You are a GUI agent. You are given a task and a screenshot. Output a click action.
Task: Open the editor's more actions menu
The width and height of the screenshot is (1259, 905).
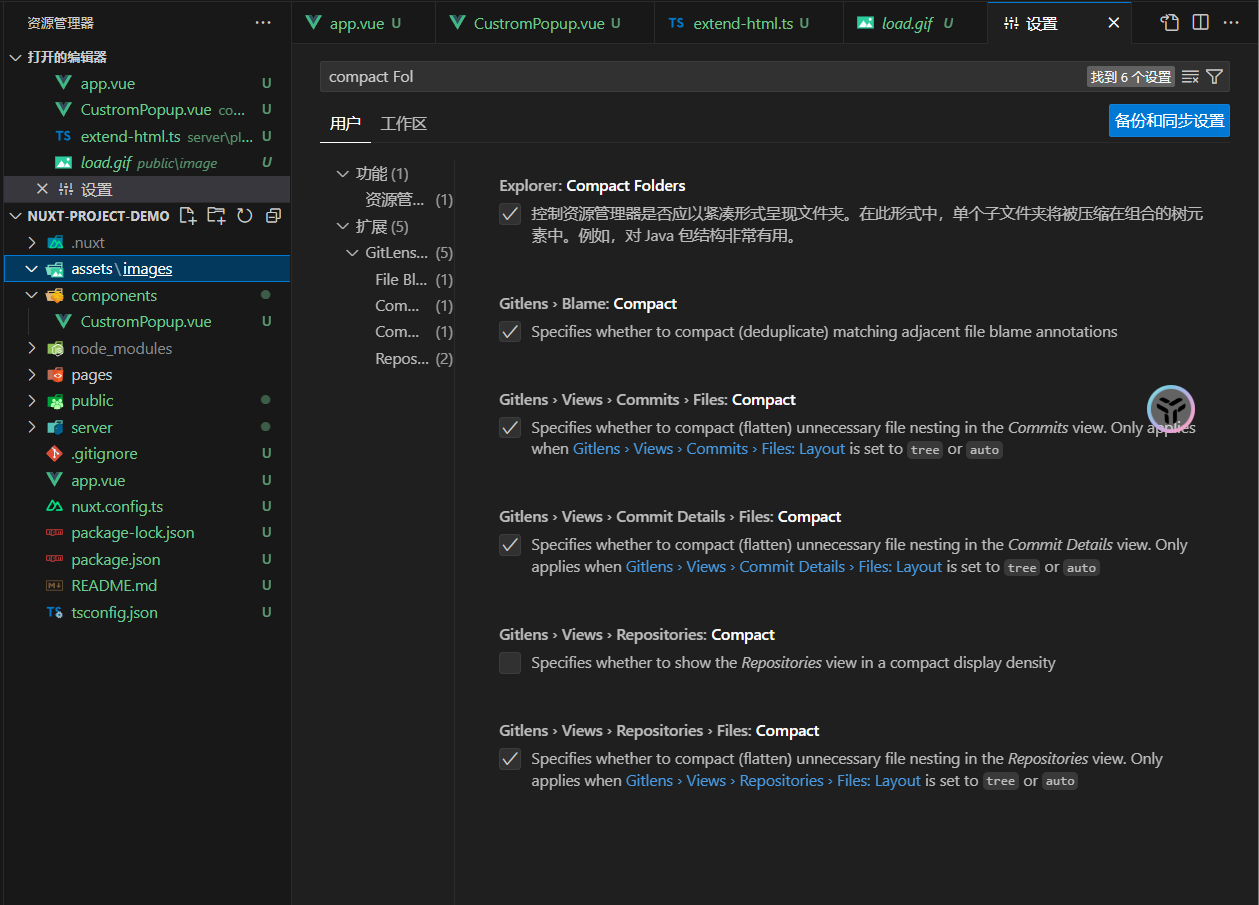pos(1231,23)
